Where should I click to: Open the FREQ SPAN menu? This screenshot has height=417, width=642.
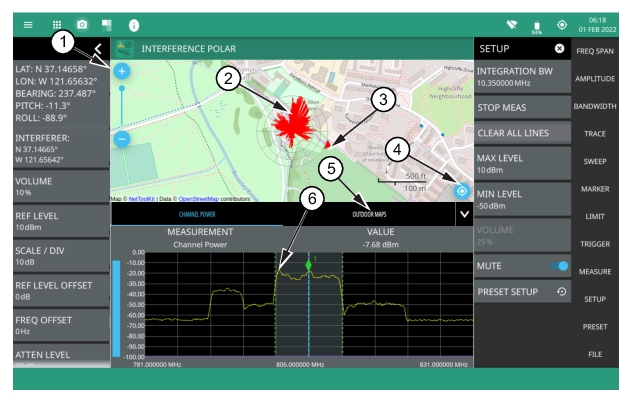pos(607,50)
